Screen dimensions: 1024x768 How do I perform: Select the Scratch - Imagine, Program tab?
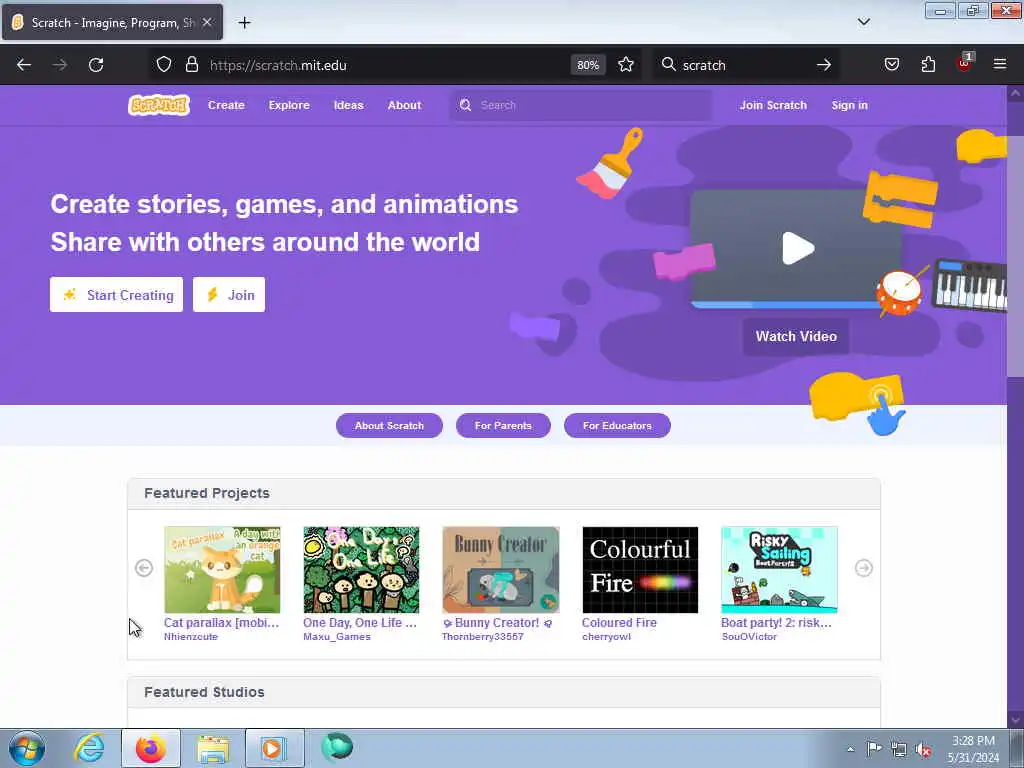tap(112, 22)
